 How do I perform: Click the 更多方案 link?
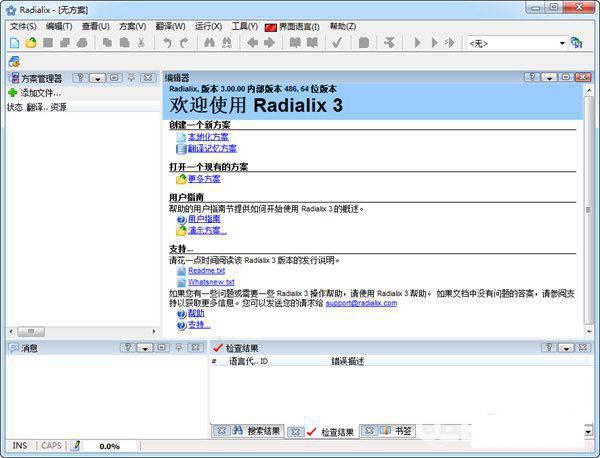[204, 179]
